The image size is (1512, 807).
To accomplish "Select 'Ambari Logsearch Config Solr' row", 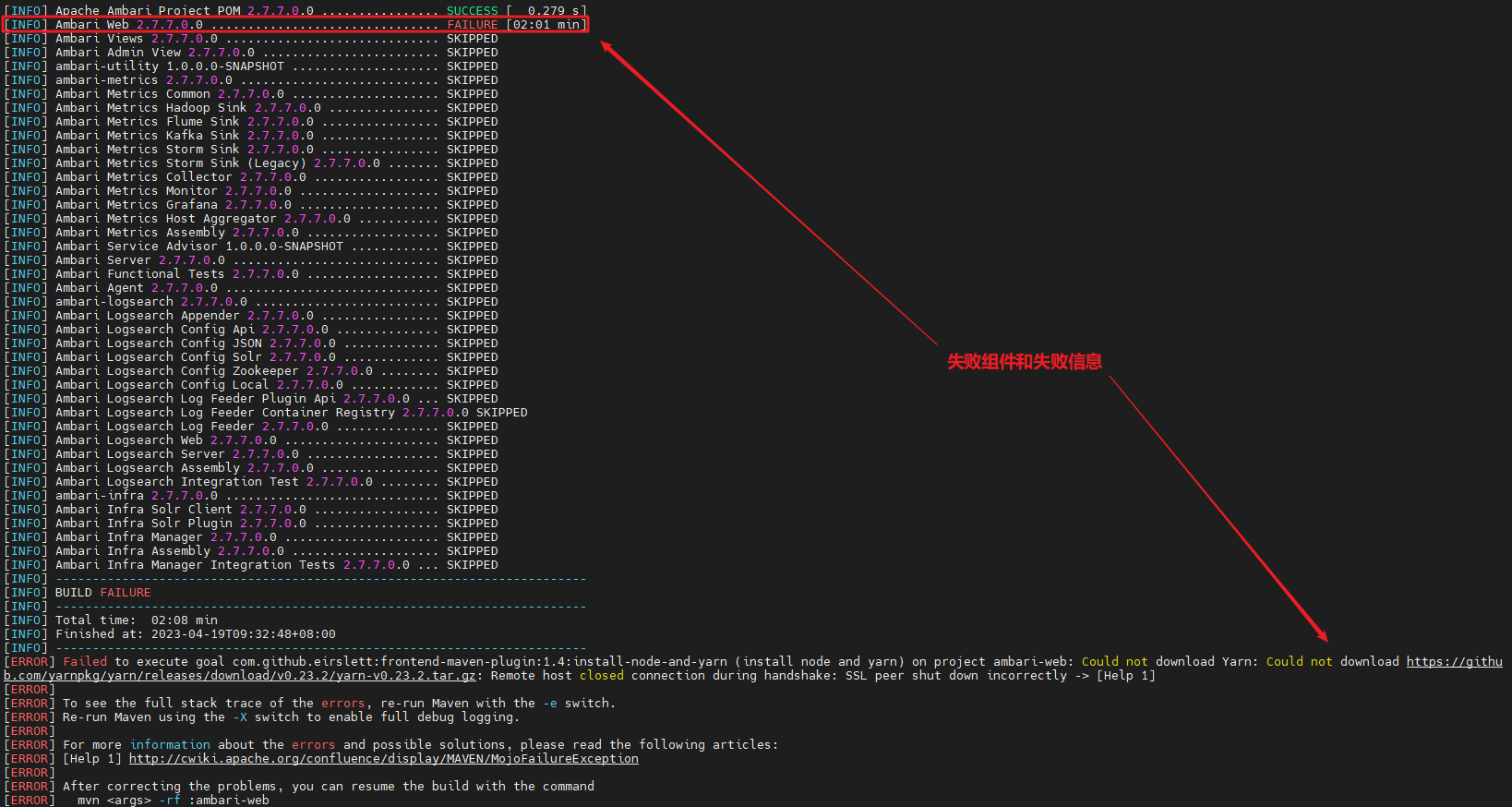I will click(251, 357).
